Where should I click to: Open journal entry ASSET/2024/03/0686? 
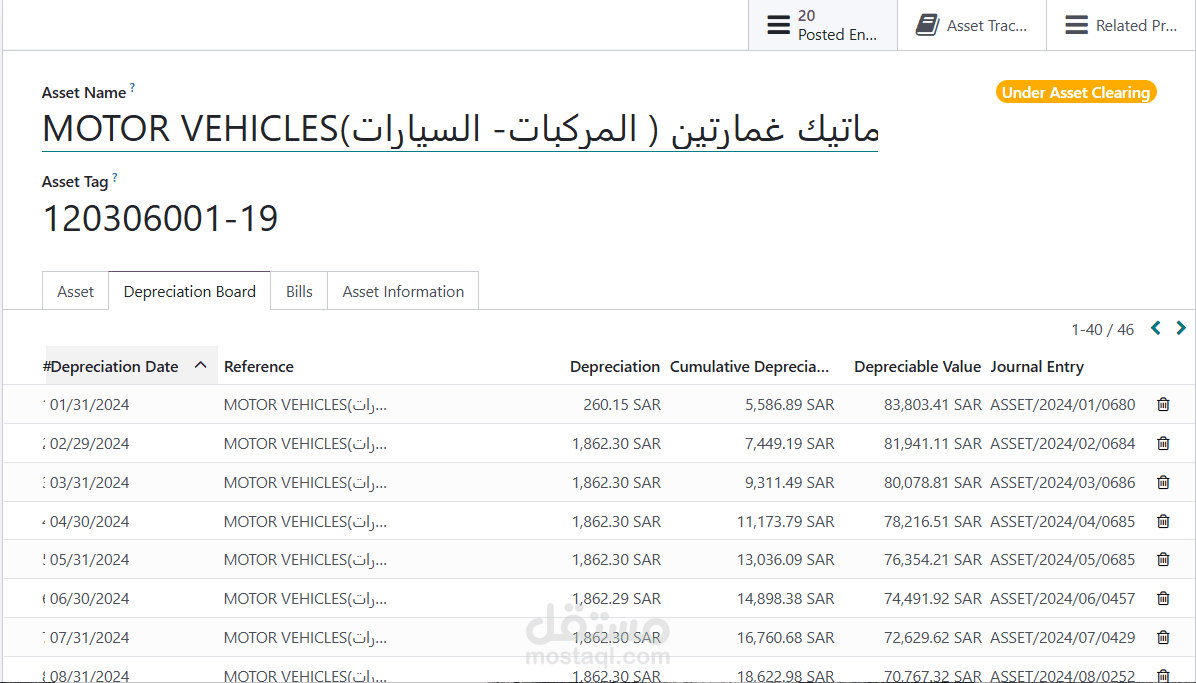point(1063,482)
